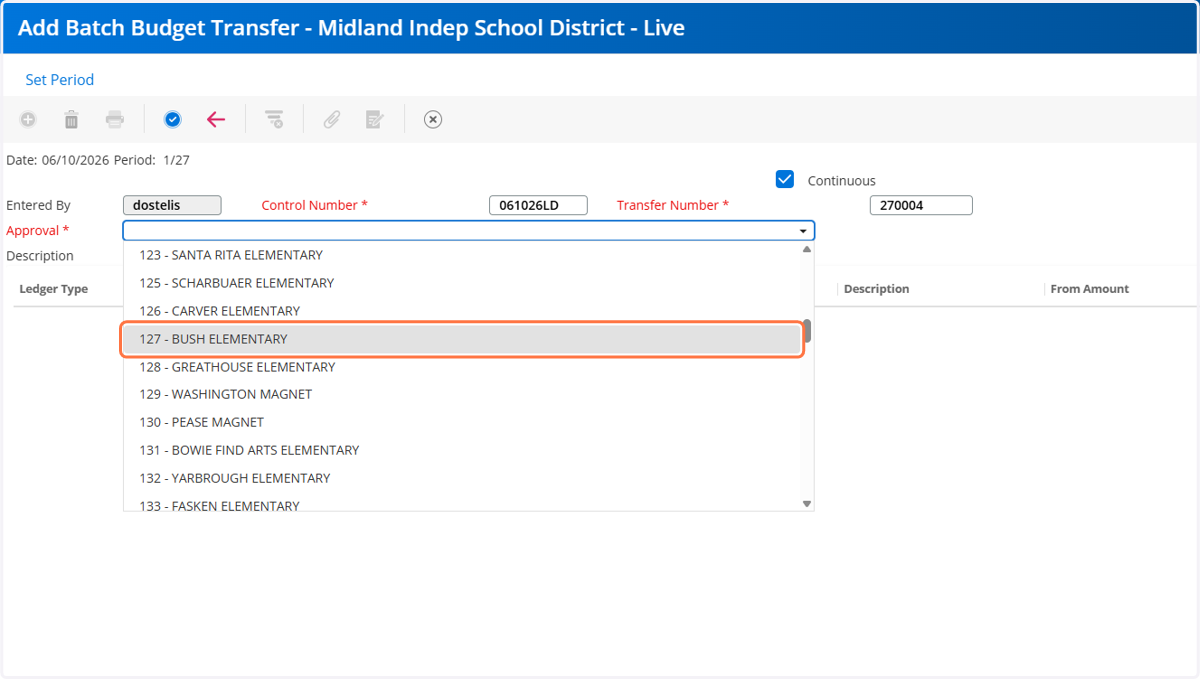The image size is (1200, 679).
Task: Click the red back arrow icon
Action: point(216,119)
